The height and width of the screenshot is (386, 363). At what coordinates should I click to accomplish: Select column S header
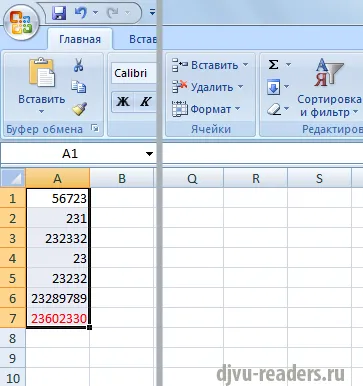(x=319, y=178)
